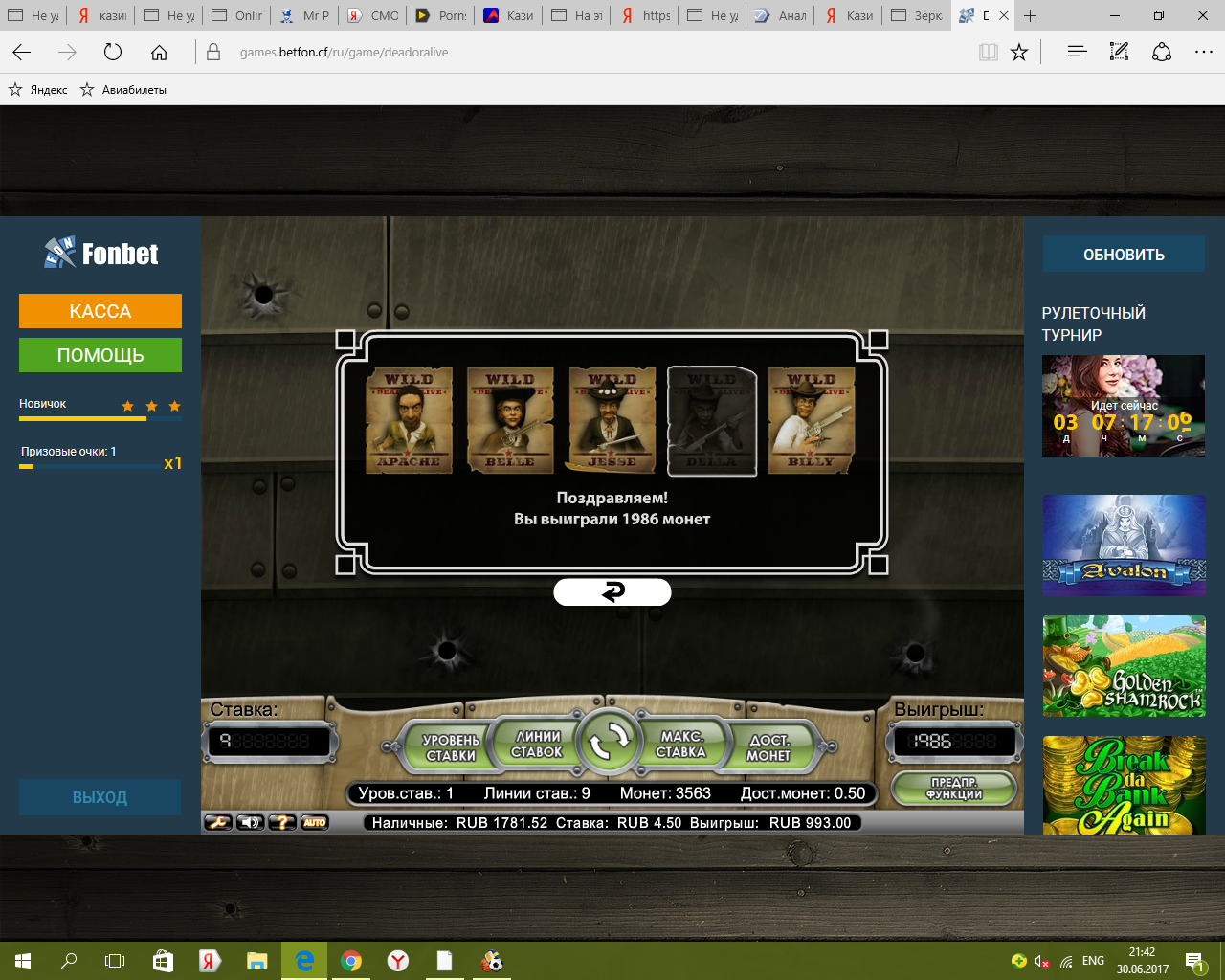This screenshot has width=1225, height=980.
Task: Open the Яндекс bookmark
Action: click(x=38, y=90)
